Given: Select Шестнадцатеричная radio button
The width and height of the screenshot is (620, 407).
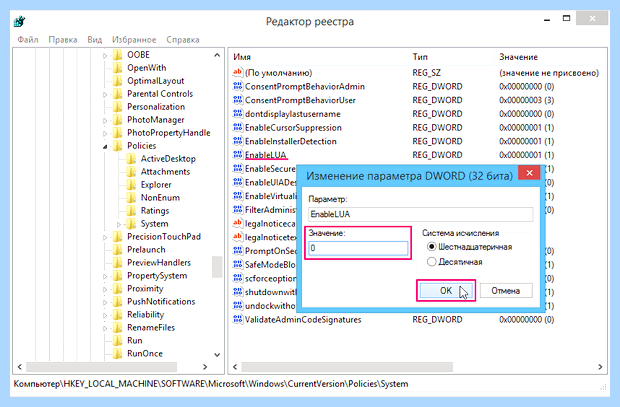Looking at the screenshot, I should [431, 247].
